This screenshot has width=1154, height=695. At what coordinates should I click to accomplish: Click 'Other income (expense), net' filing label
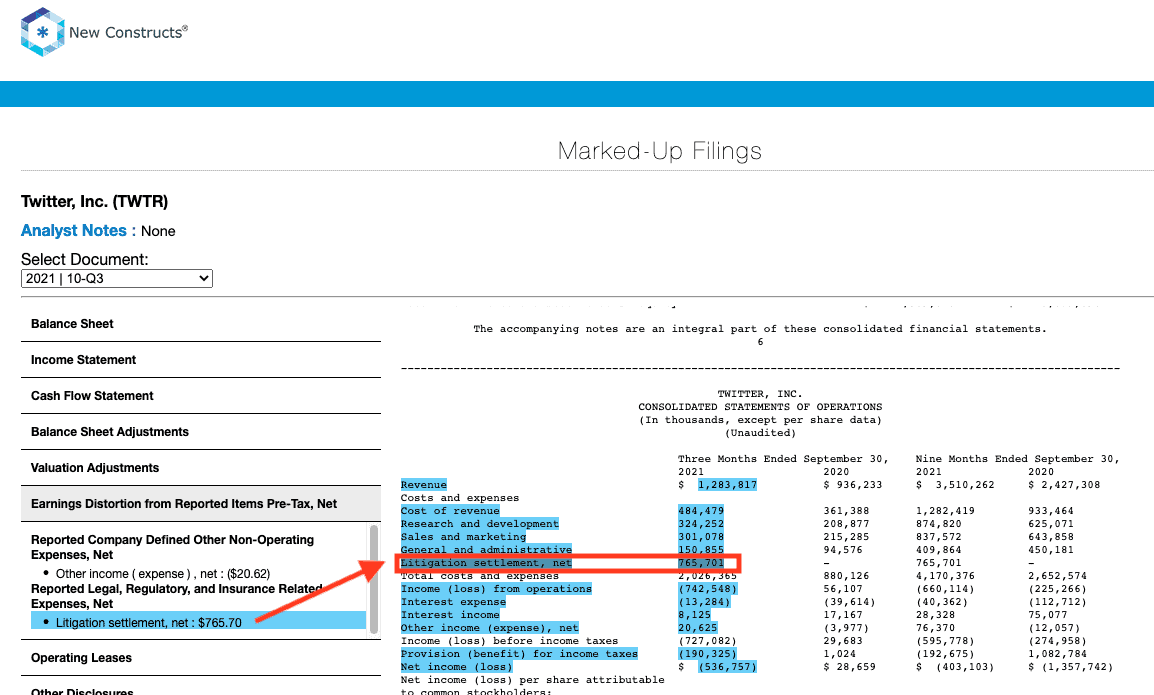(x=489, y=627)
